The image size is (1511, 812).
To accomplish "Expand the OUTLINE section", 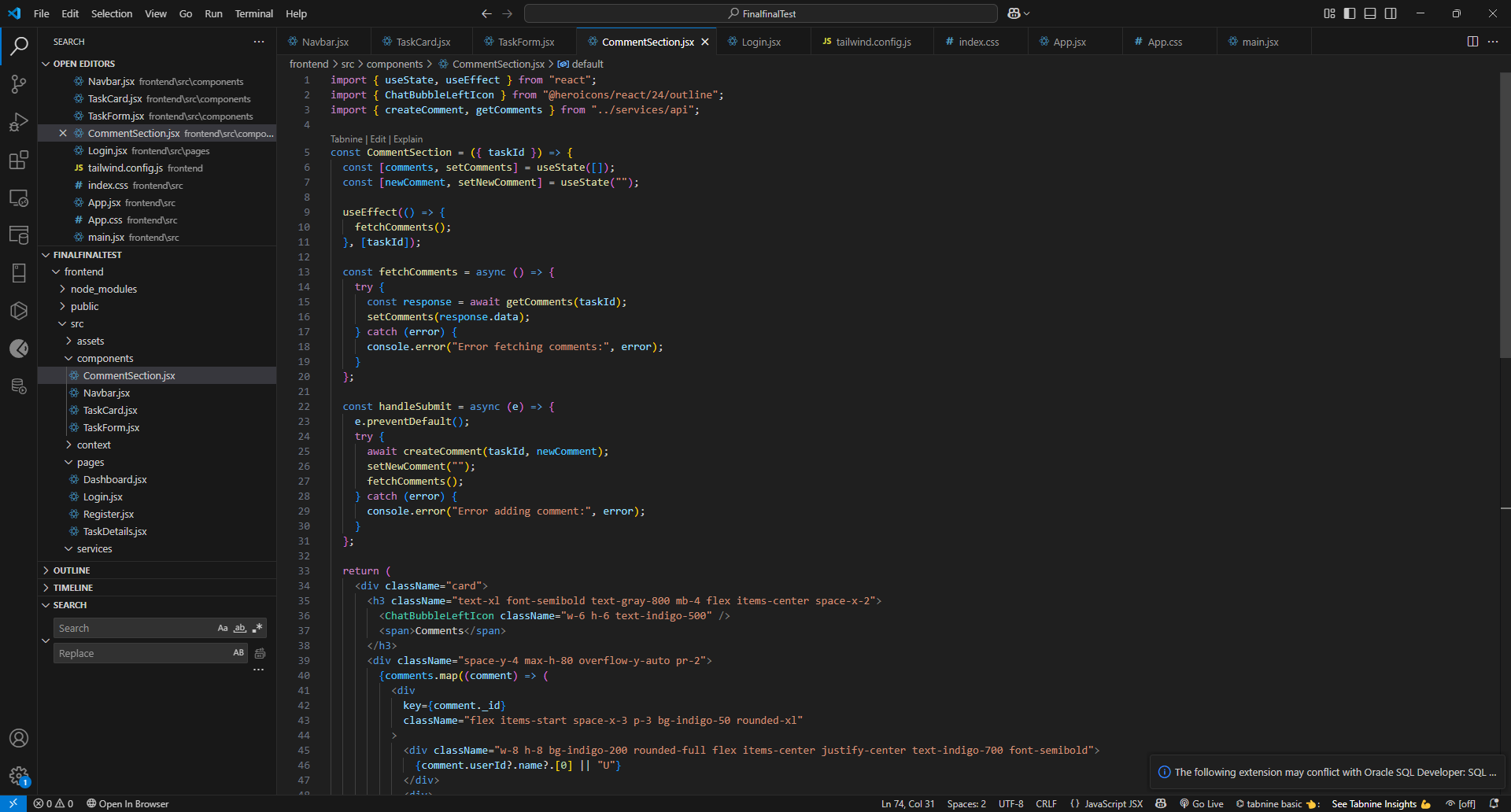I will (x=72, y=570).
